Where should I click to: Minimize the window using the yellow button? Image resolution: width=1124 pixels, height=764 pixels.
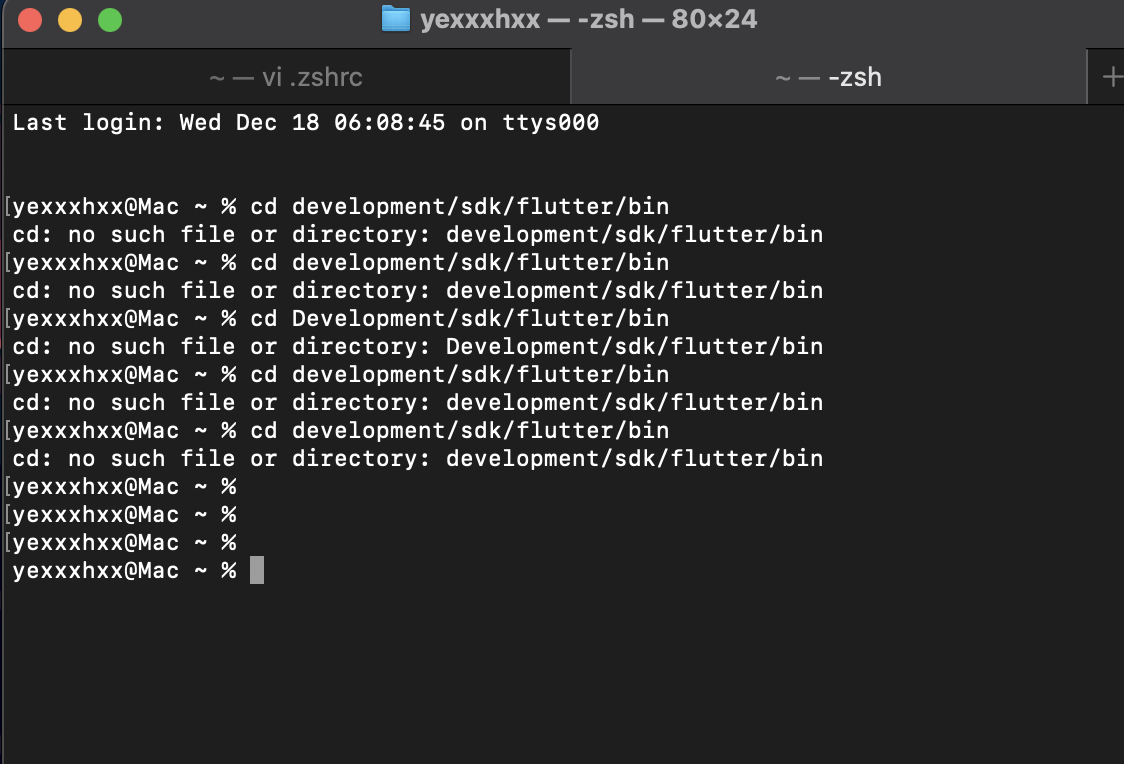(70, 20)
